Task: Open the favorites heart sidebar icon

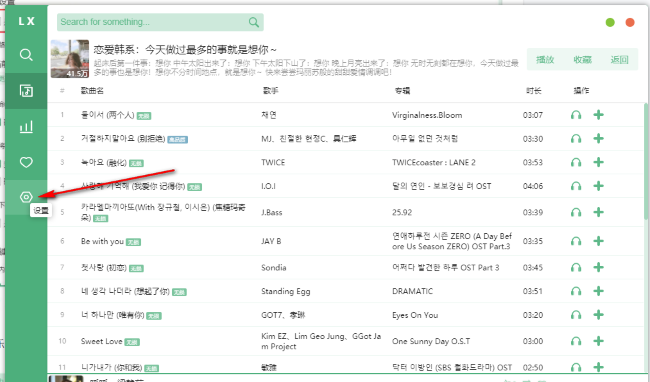Action: [x=26, y=162]
